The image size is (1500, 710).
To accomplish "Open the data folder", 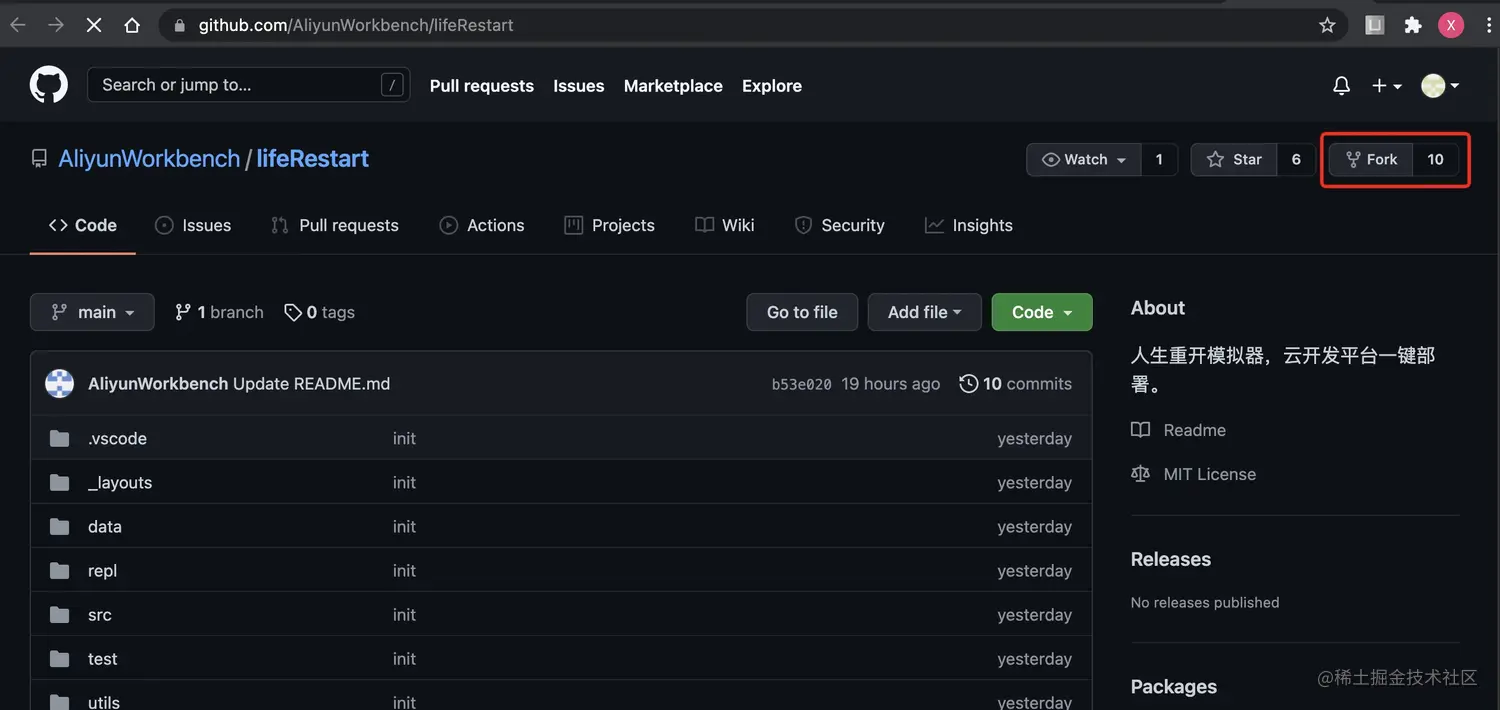I will (105, 527).
